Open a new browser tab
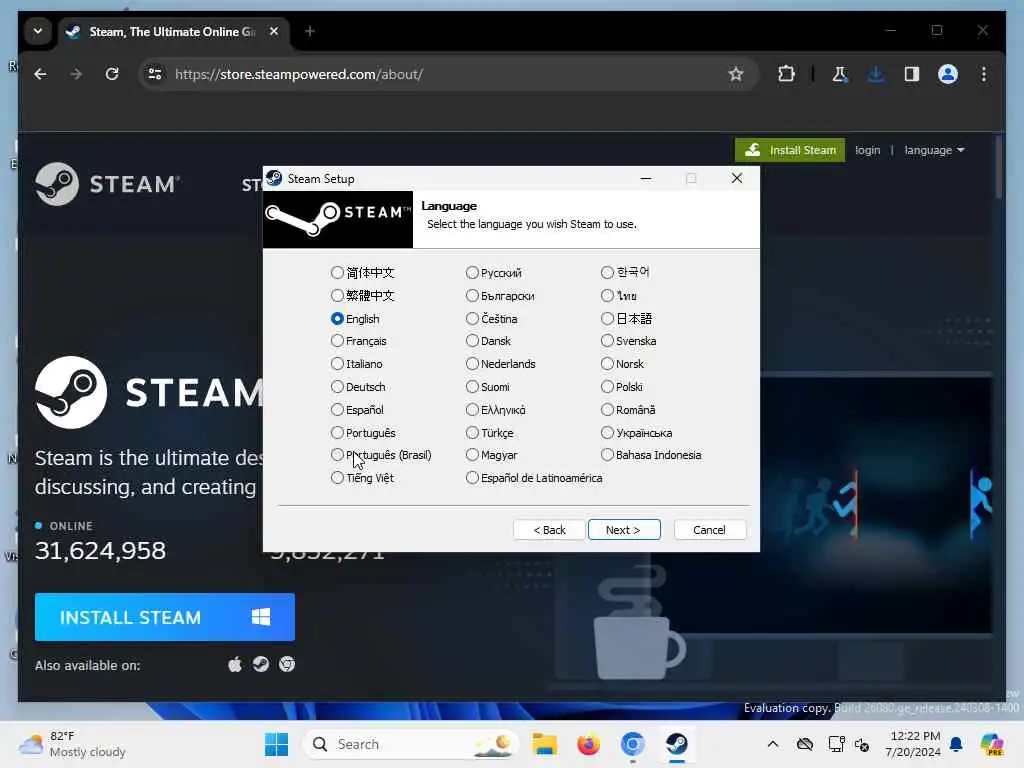 pyautogui.click(x=310, y=31)
